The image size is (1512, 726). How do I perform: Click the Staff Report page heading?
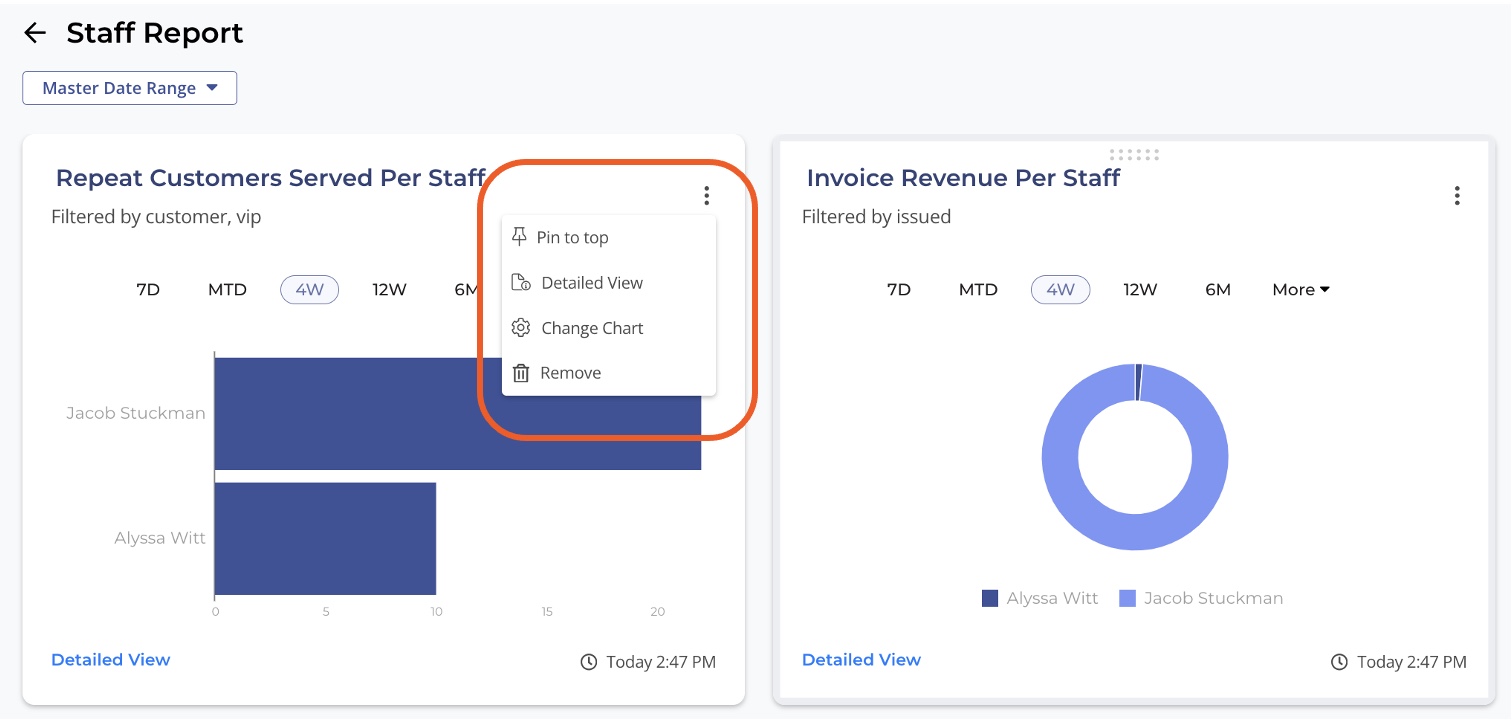[155, 33]
